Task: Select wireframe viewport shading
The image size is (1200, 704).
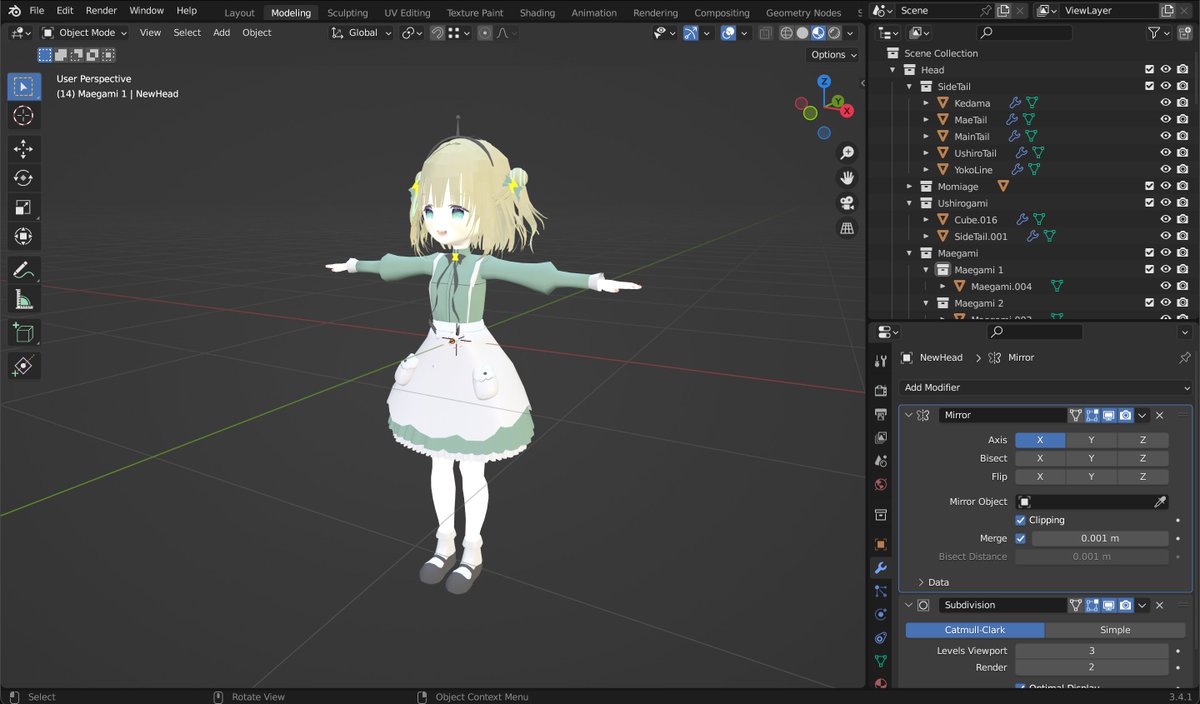Action: pos(786,33)
